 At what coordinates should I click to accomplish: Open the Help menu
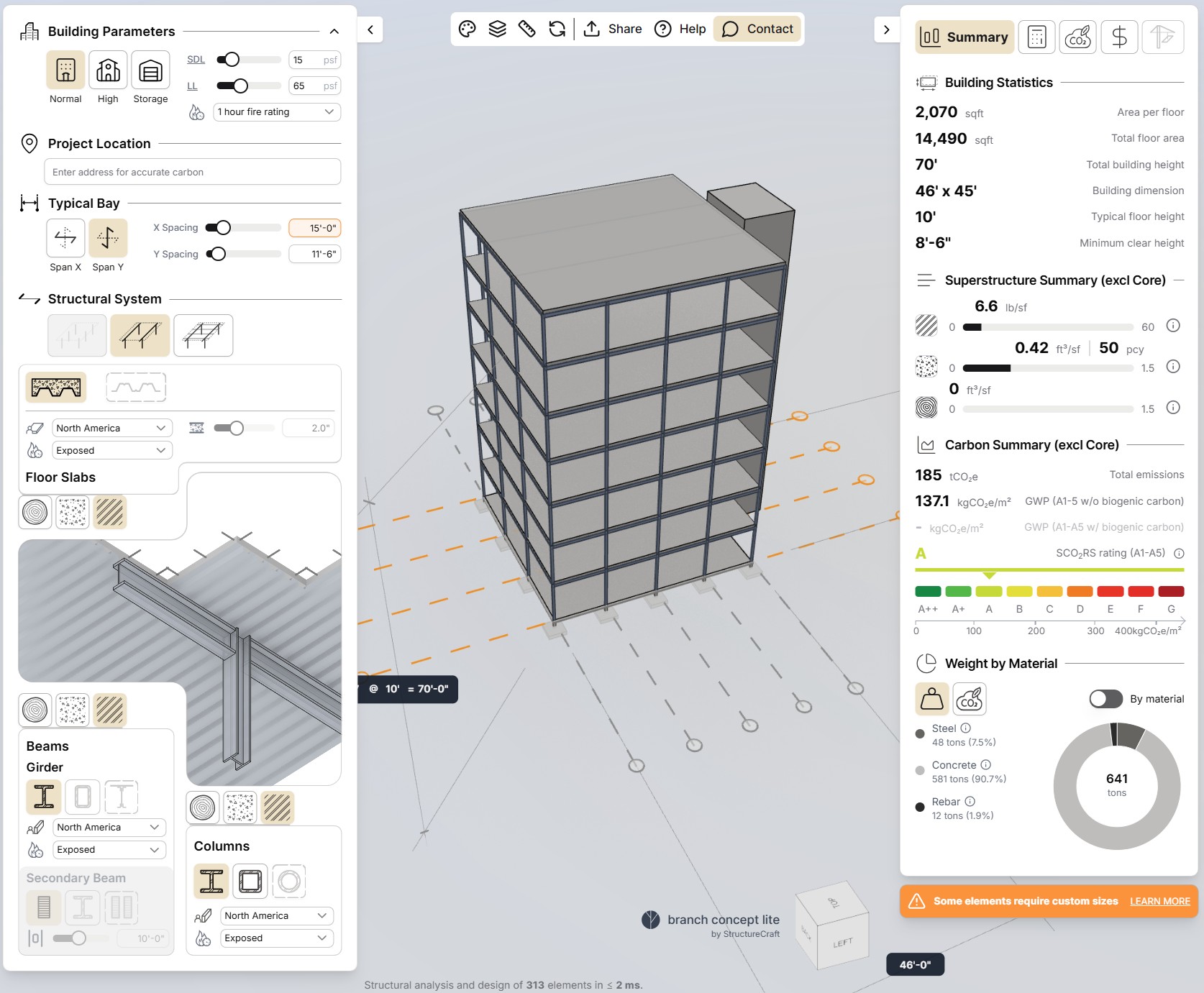tap(680, 29)
